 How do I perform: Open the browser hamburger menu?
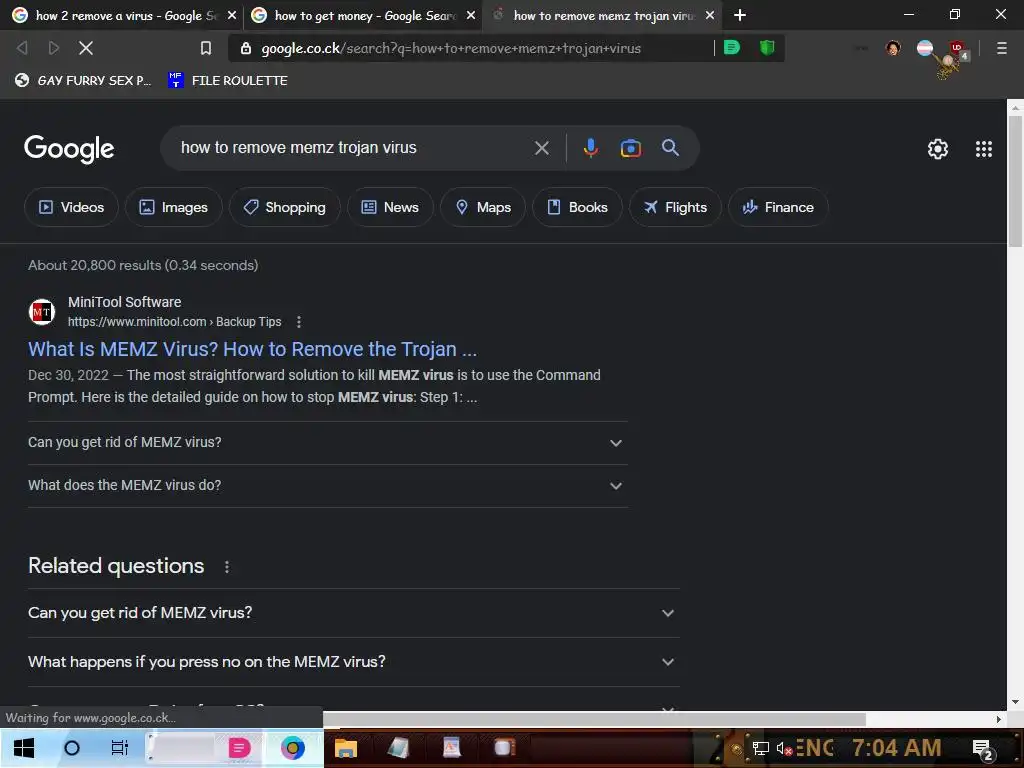point(1001,48)
